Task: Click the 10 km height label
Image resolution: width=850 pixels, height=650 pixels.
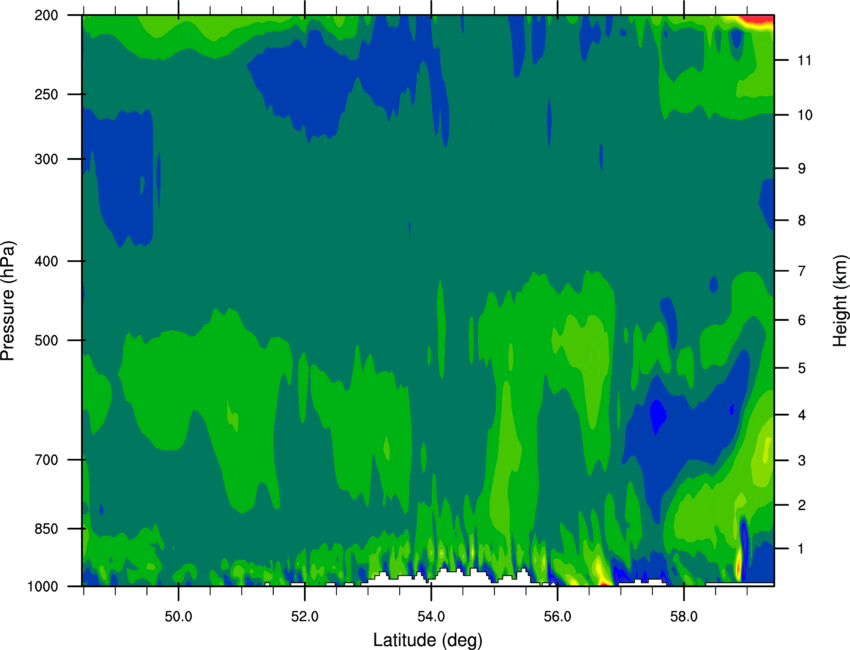Action: pos(805,115)
